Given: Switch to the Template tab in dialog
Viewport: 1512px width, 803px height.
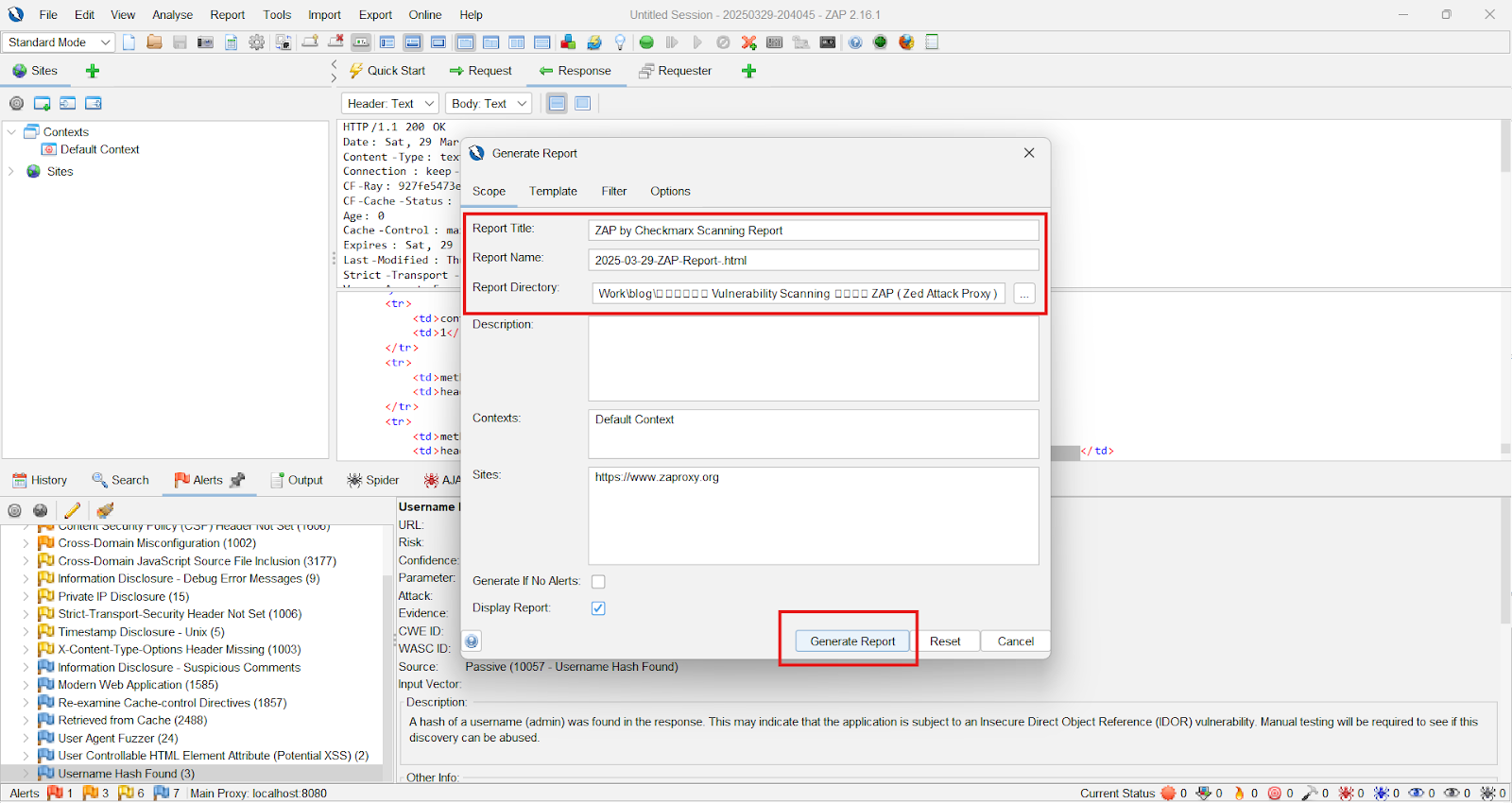Looking at the screenshot, I should [553, 191].
